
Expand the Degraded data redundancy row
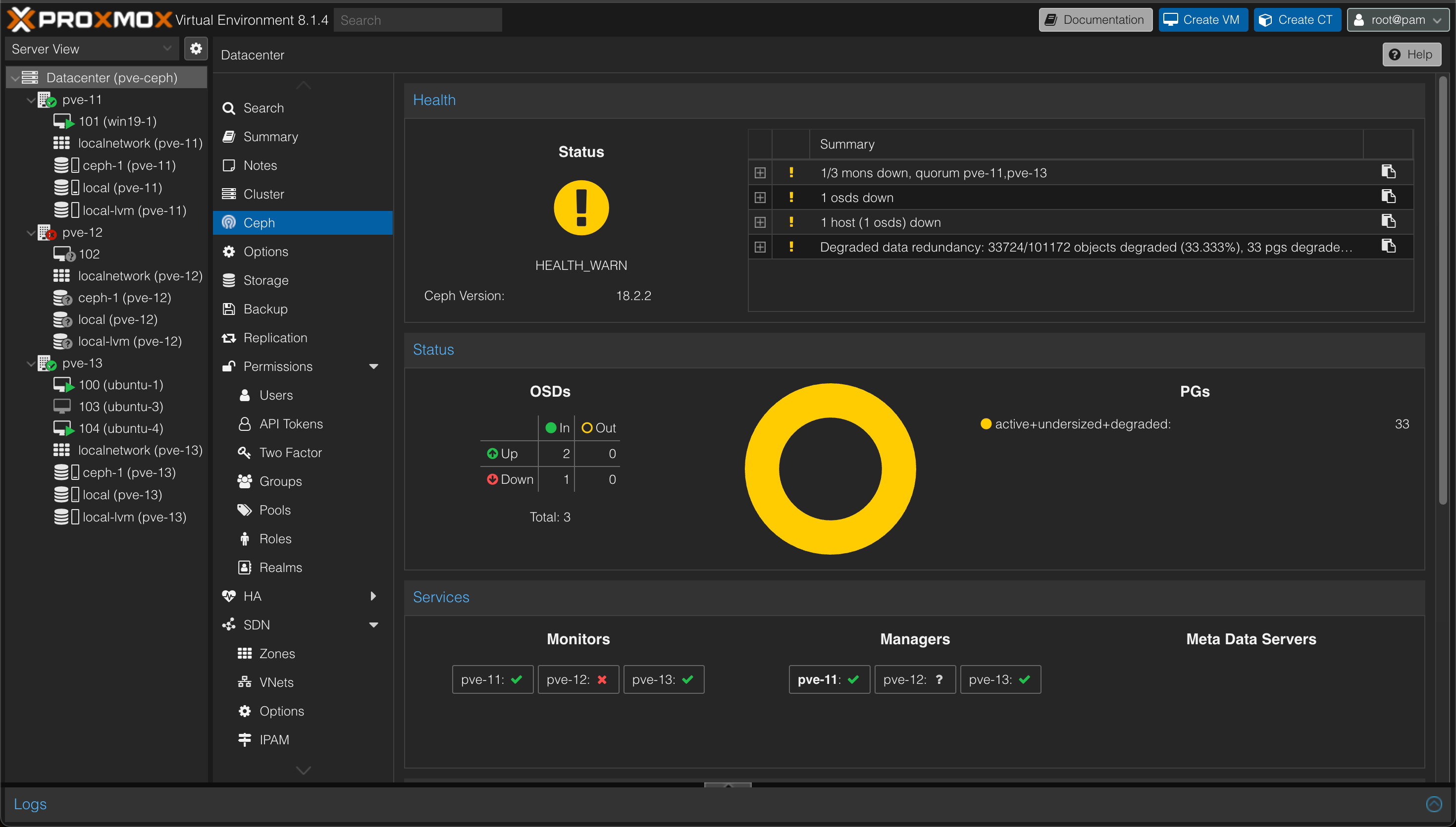[760, 247]
